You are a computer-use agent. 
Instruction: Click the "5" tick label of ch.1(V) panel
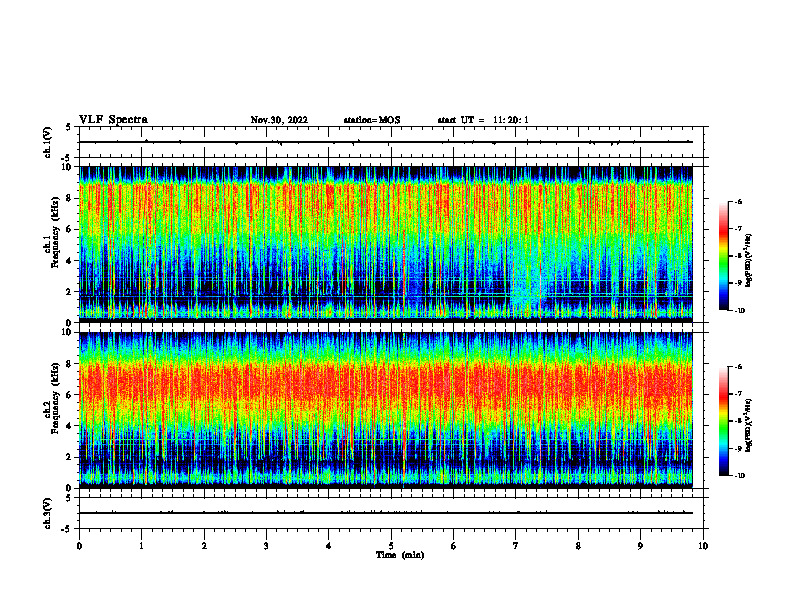(x=69, y=127)
